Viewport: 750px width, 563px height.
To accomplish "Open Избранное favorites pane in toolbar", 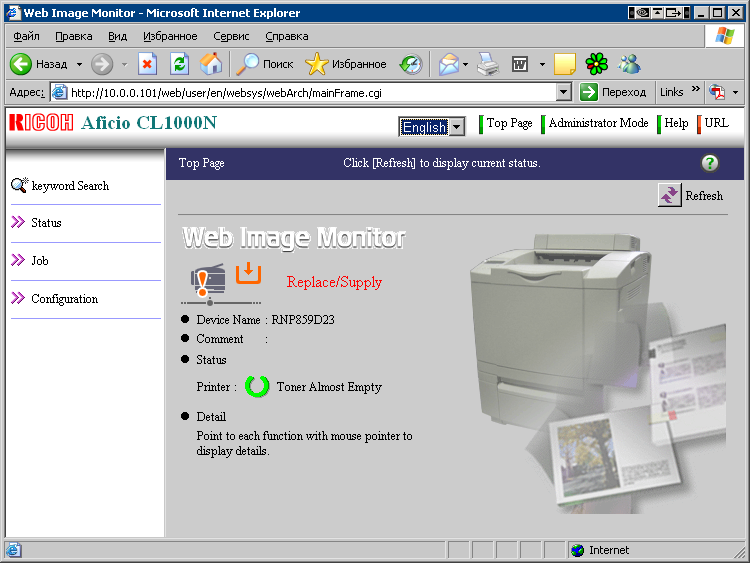I will 346,64.
